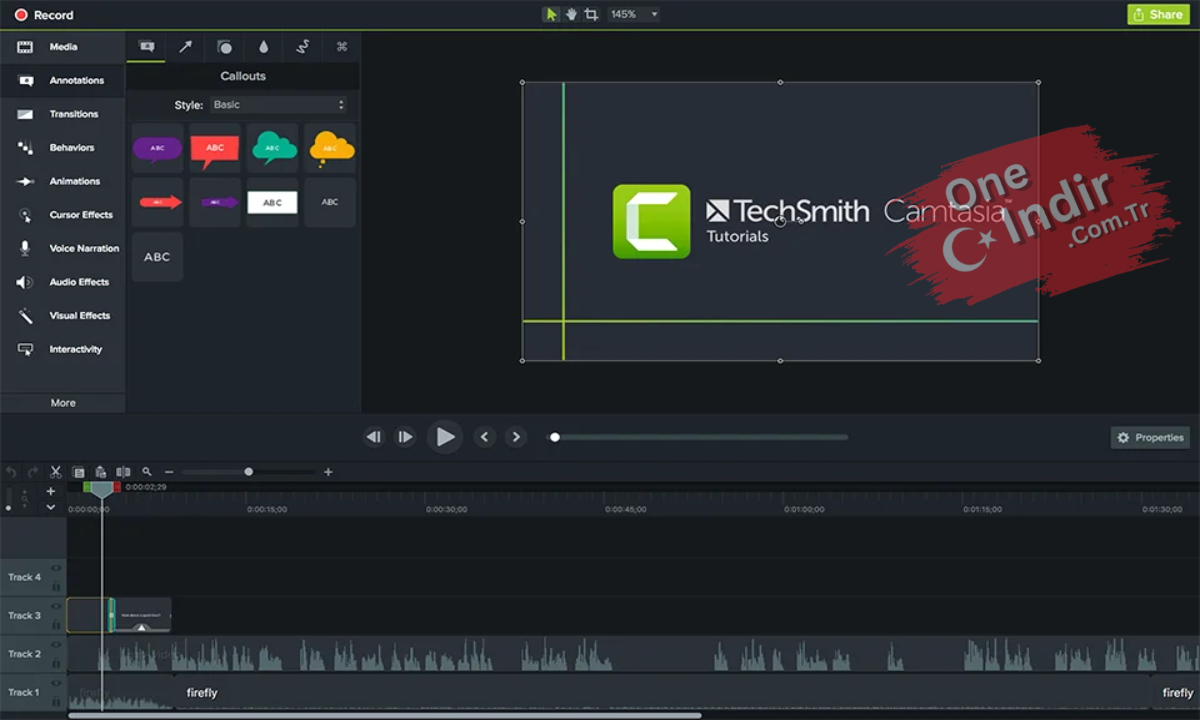The image size is (1200, 720).
Task: Choose the yellow thought cloud callout
Action: coord(330,148)
